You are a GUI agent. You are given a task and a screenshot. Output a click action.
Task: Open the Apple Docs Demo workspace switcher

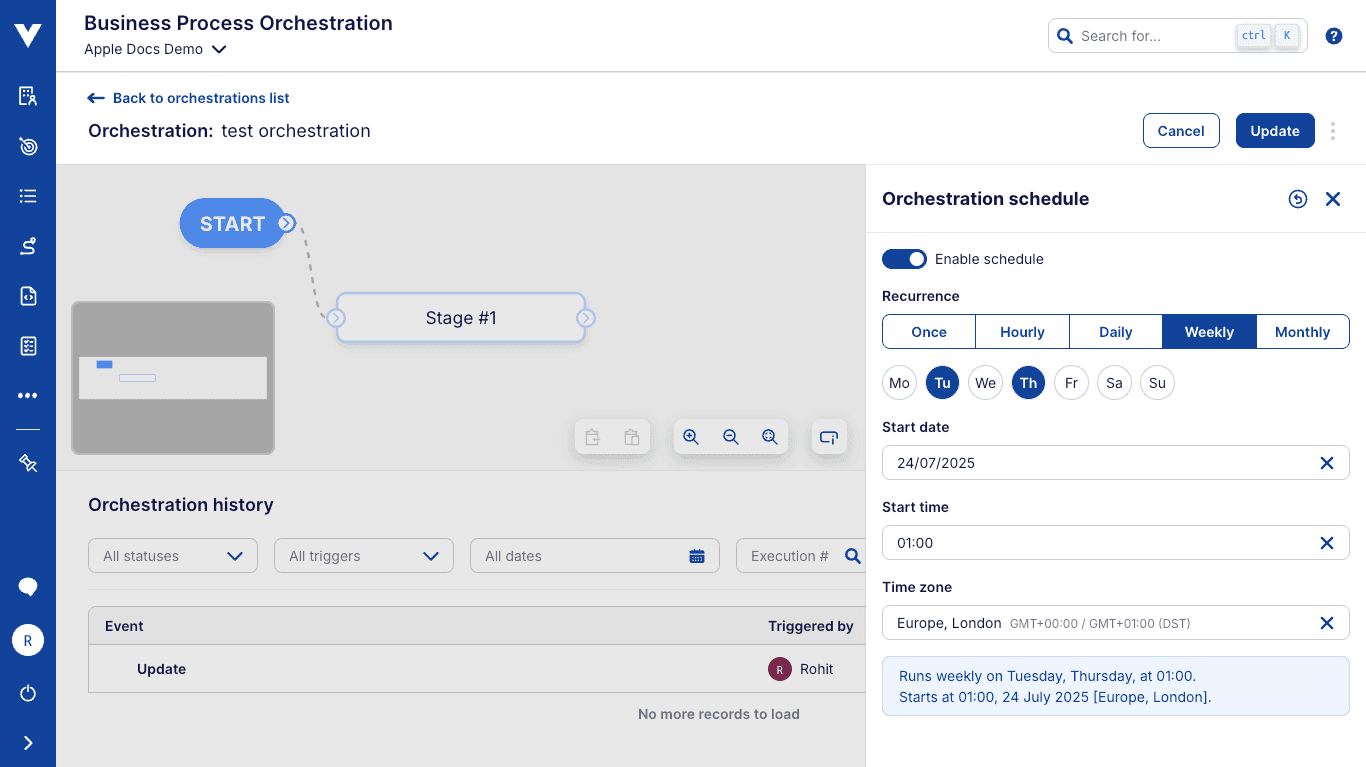(155, 48)
